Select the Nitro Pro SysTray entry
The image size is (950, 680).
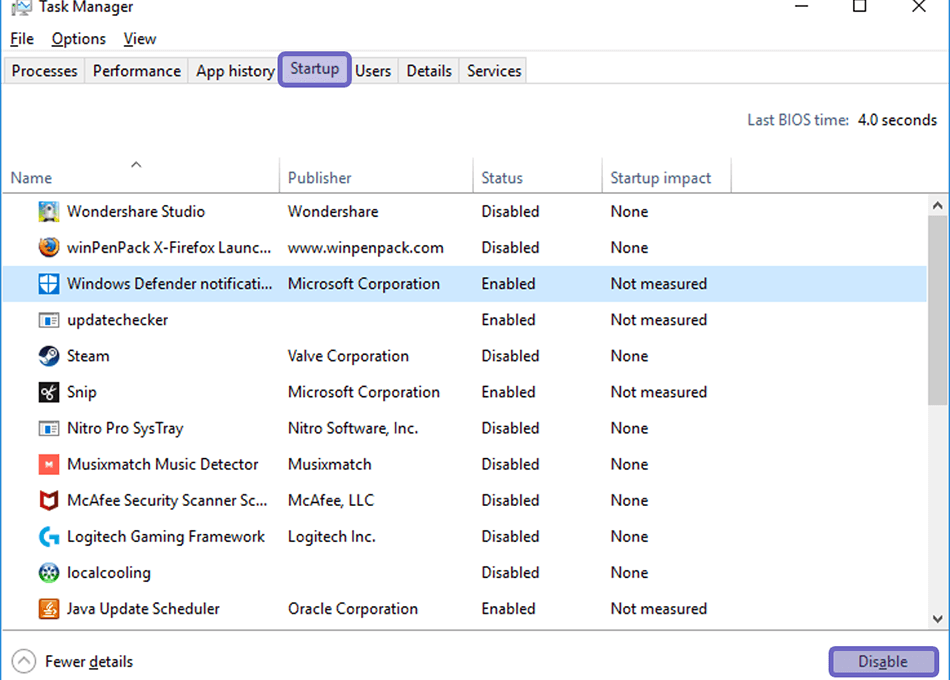click(x=125, y=428)
